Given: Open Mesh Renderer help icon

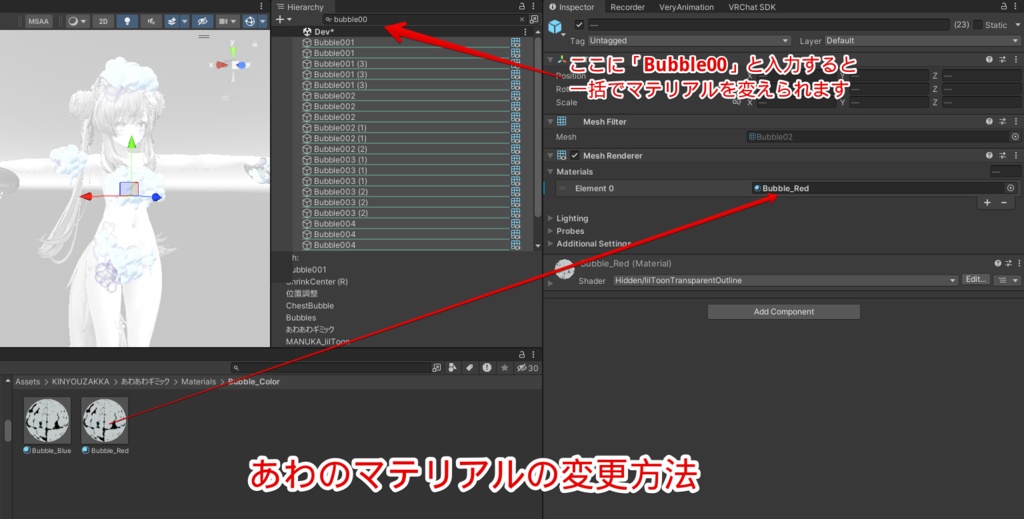Looking at the screenshot, I should 989,155.
